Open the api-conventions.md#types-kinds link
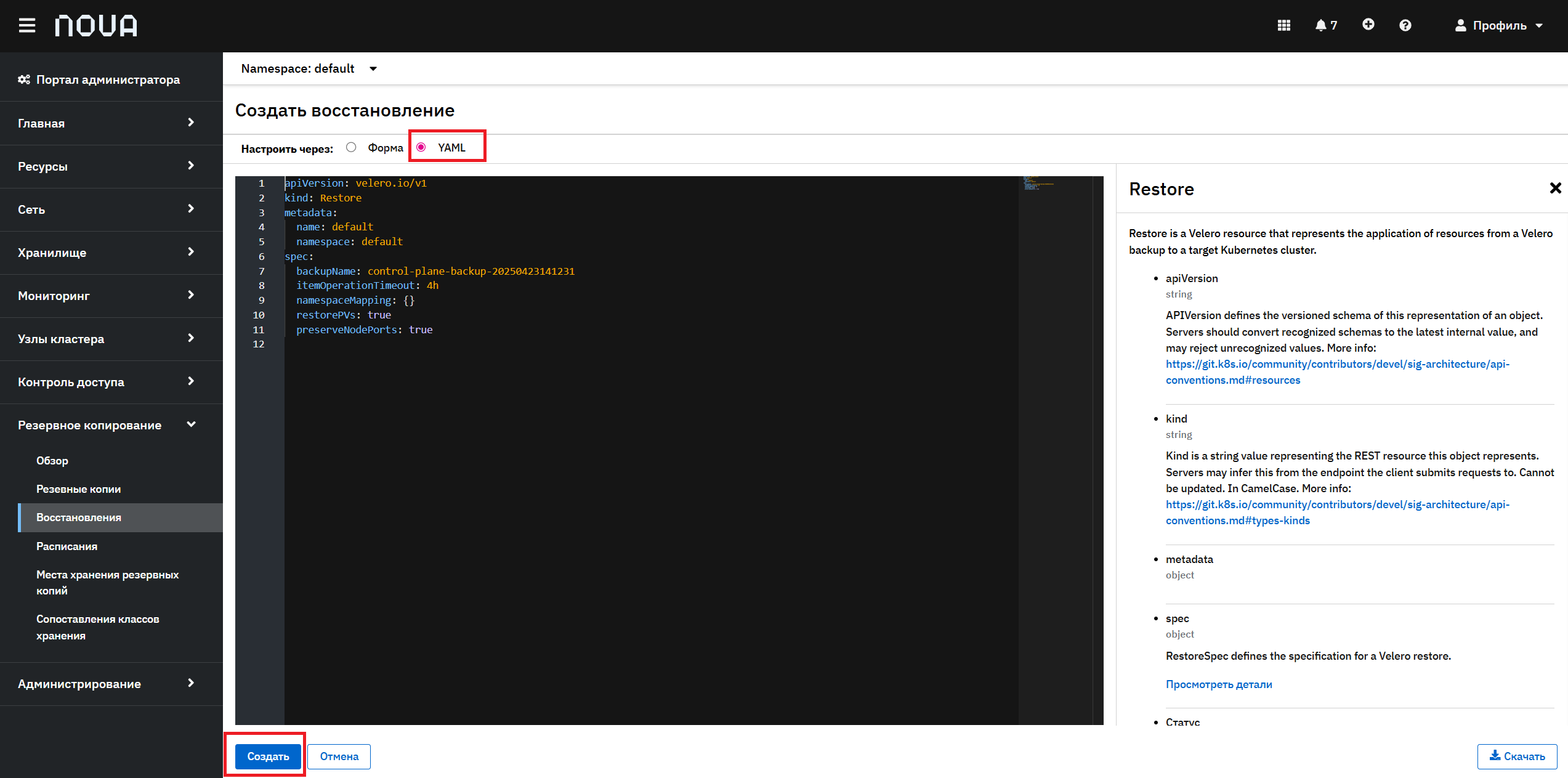The image size is (1568, 778). tap(1338, 513)
